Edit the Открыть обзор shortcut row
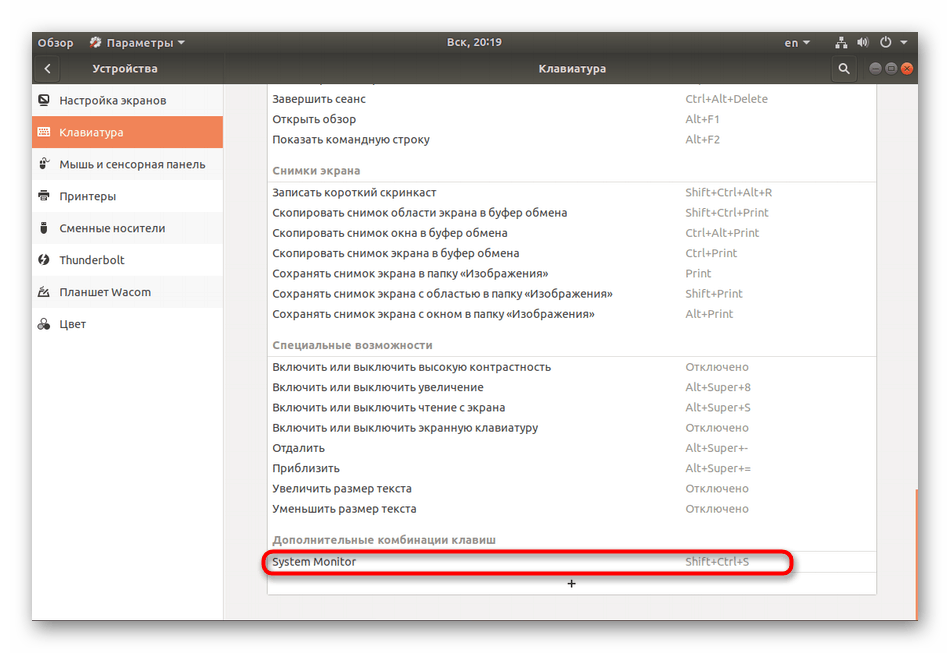The width and height of the screenshot is (950, 653). [571, 119]
